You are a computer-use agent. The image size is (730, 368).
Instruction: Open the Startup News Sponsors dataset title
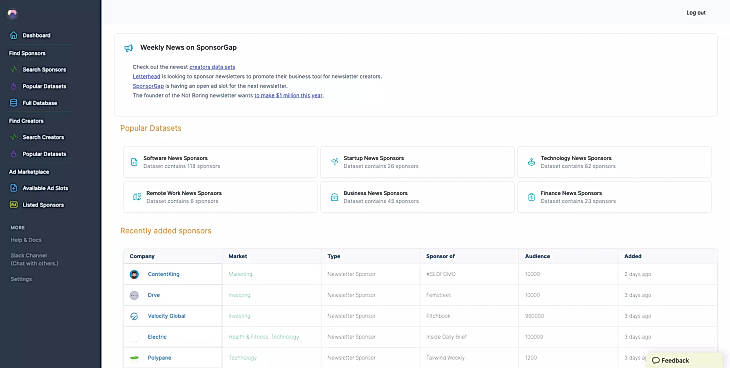pyautogui.click(x=374, y=158)
